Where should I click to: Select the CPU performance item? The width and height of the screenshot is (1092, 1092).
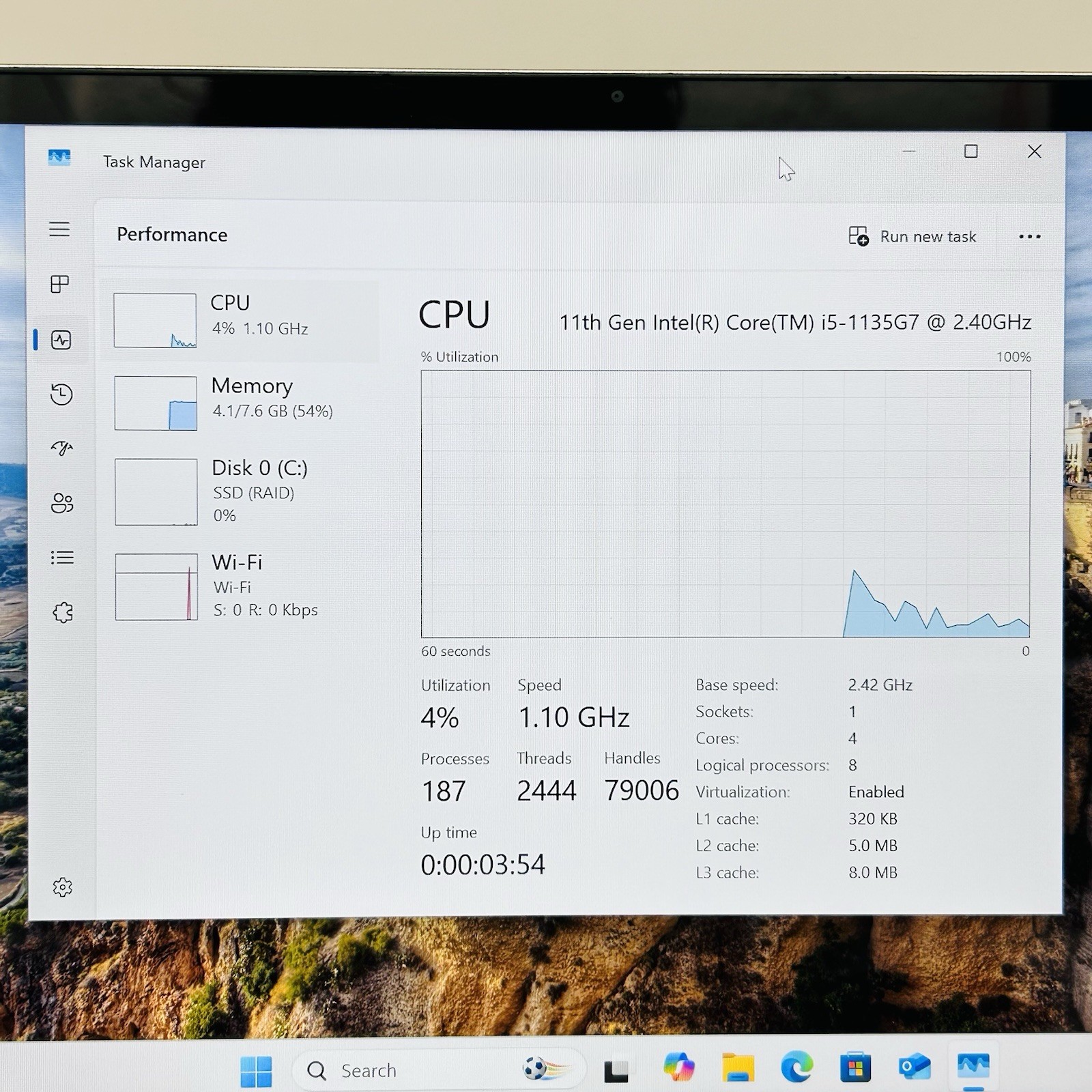pos(240,321)
